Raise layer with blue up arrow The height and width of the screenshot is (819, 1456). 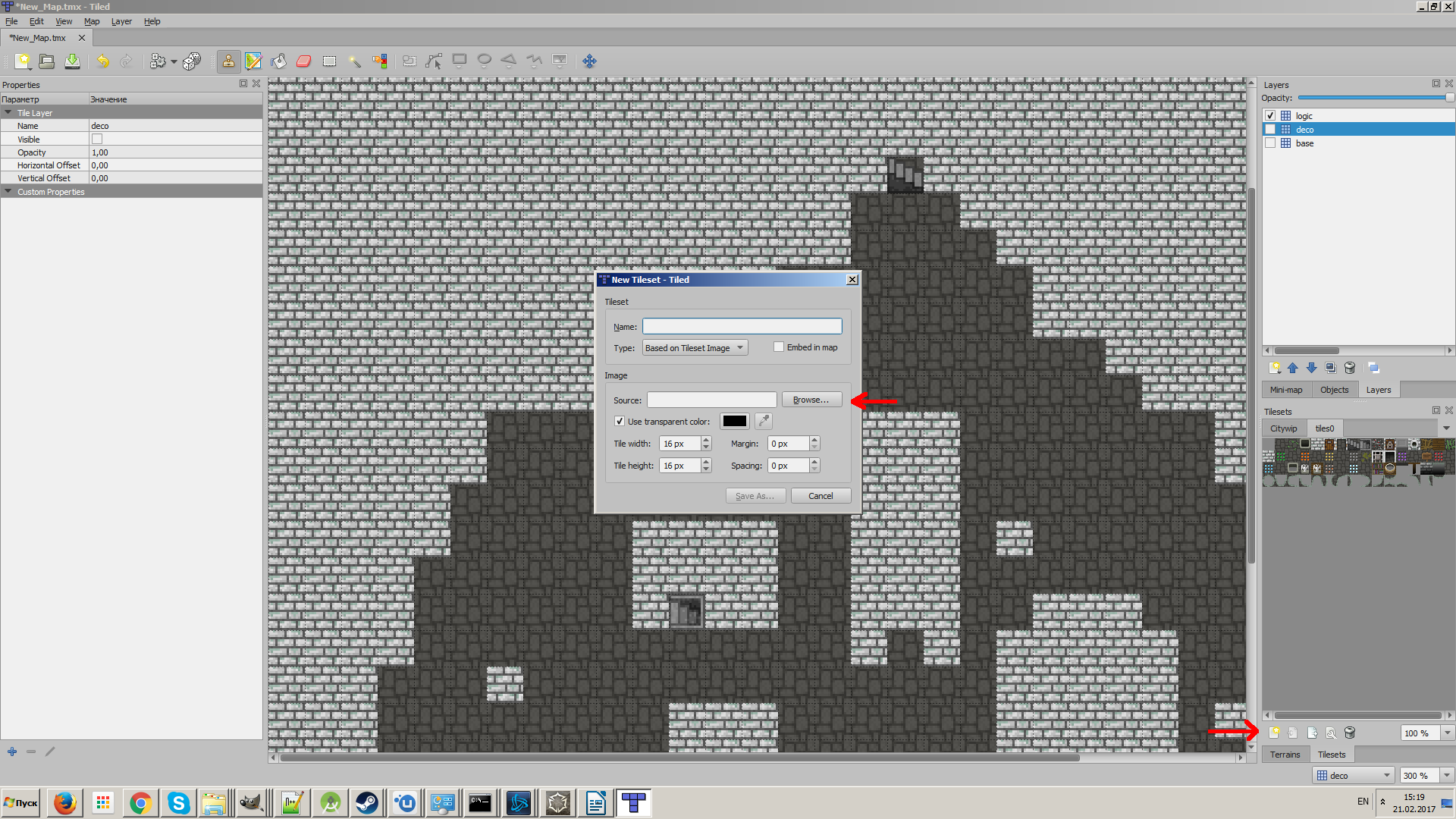point(1293,368)
